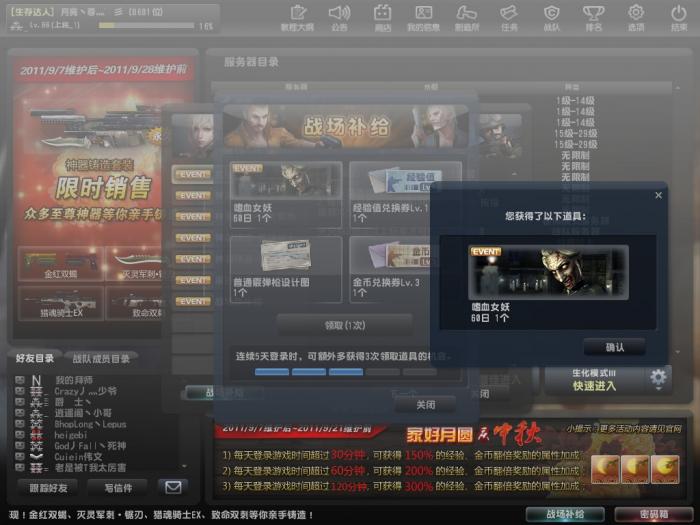Click the 服务器目录 server list heading

251,62
